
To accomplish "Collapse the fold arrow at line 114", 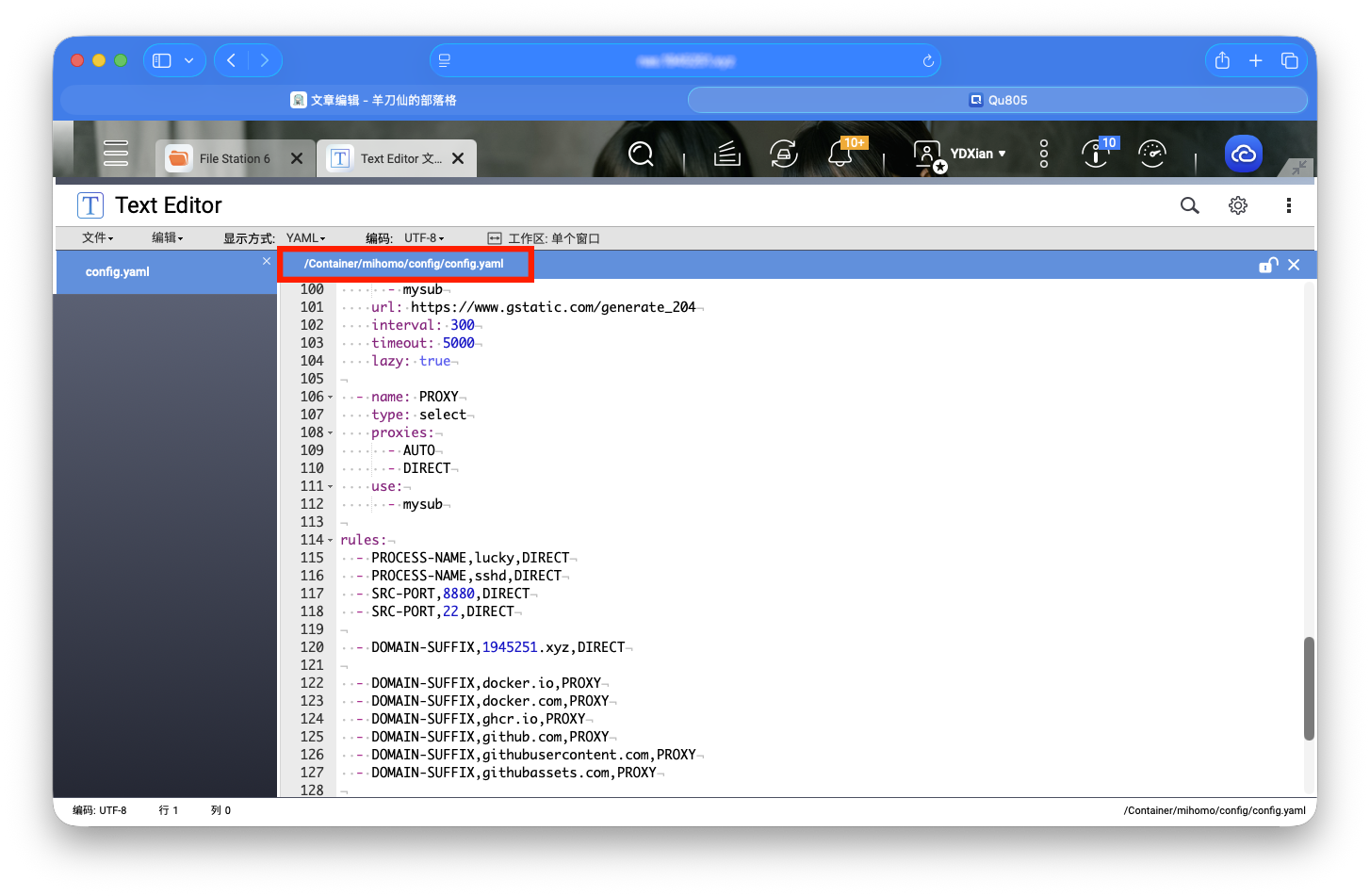I will [330, 541].
